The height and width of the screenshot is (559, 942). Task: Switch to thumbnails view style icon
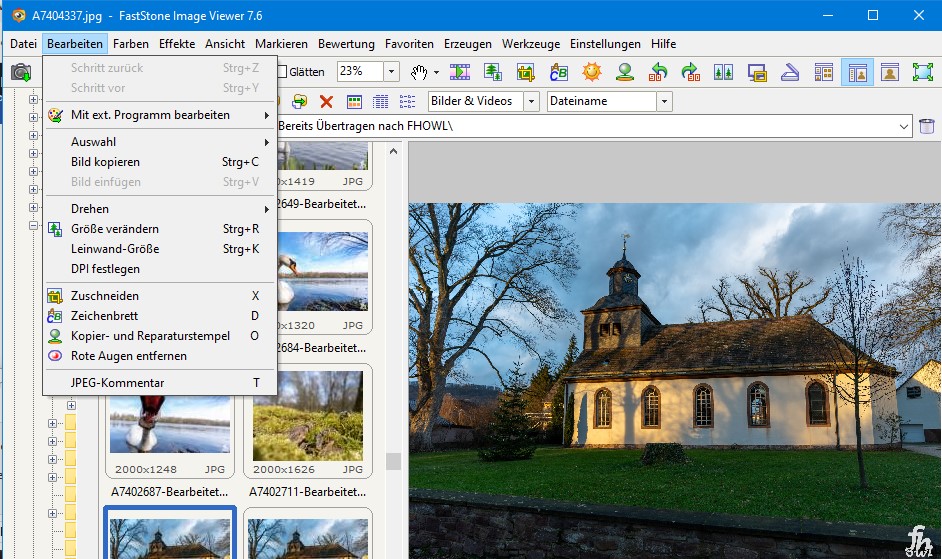tap(354, 102)
